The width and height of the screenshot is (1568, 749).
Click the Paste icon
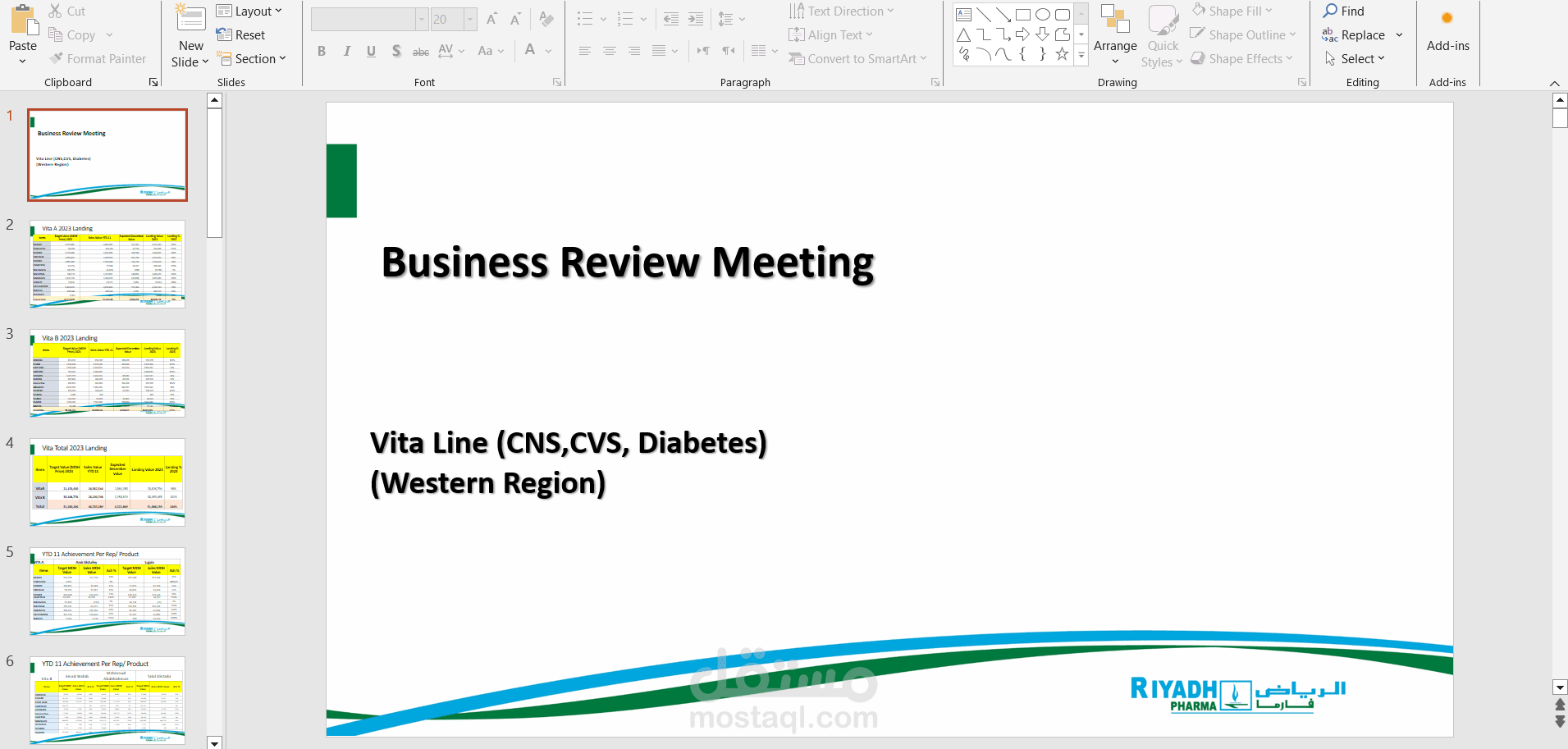(22, 20)
